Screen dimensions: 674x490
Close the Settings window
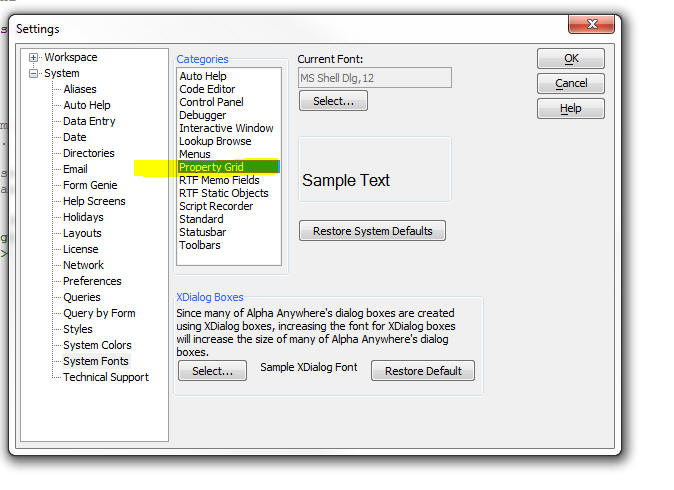pos(591,24)
